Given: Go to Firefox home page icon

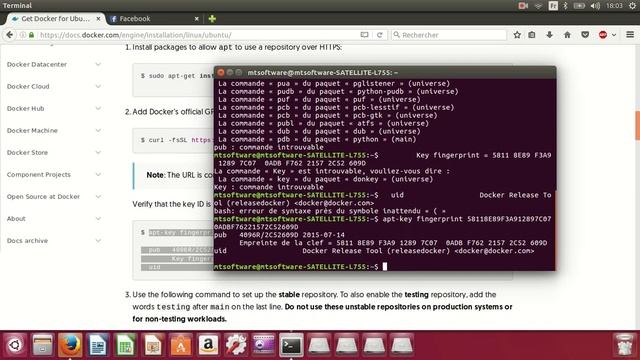Looking at the screenshot, I should [567, 35].
